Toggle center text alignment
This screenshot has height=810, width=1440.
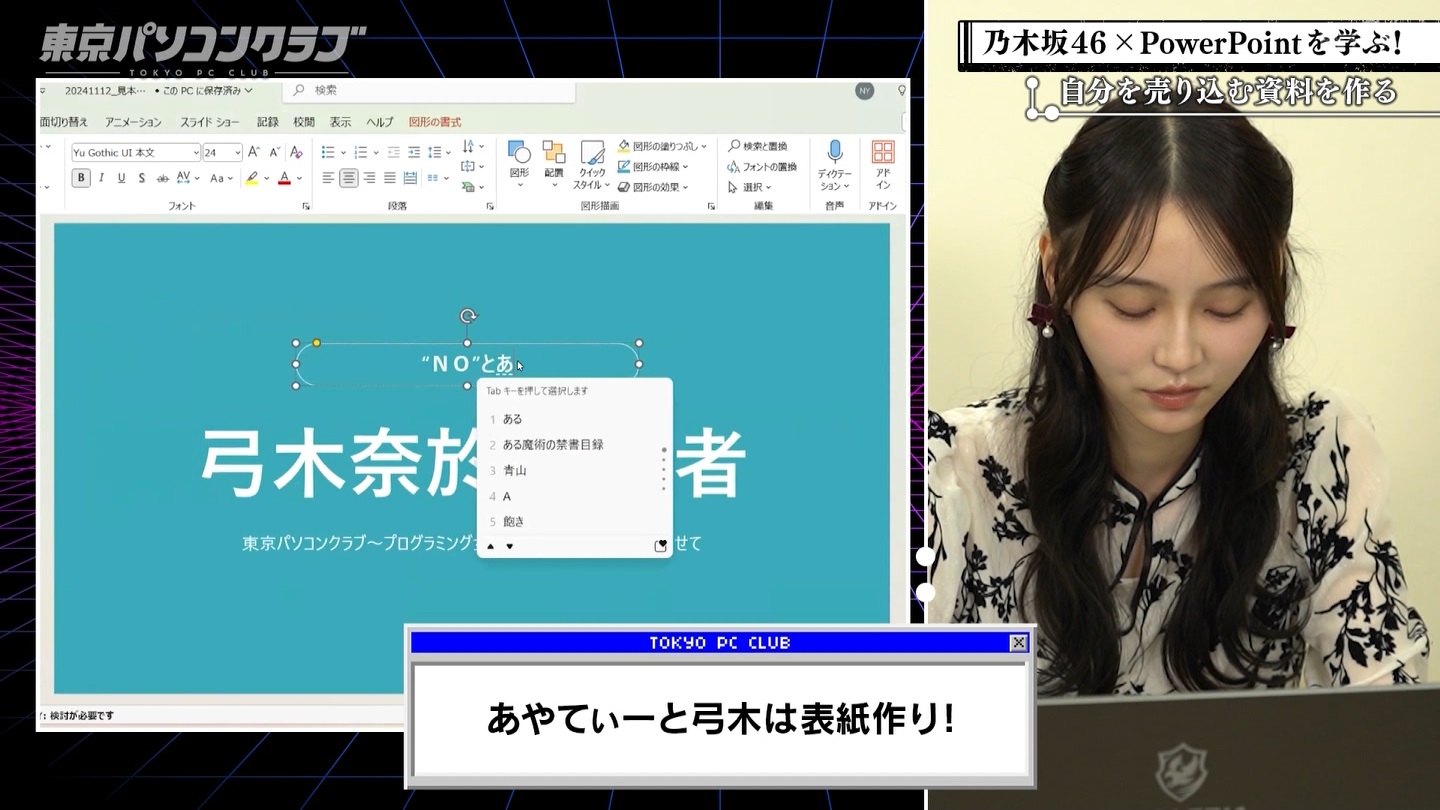pyautogui.click(x=348, y=178)
